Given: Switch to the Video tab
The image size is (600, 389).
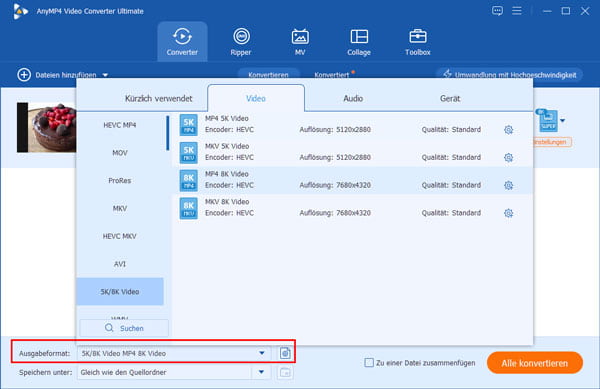Looking at the screenshot, I should (256, 98).
